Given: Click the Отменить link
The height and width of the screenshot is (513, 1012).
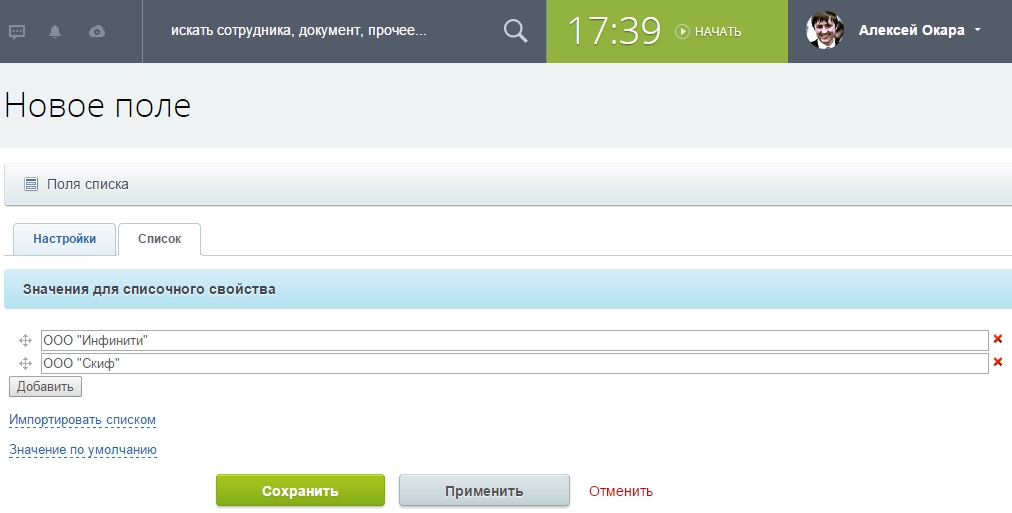Looking at the screenshot, I should click(x=620, y=491).
